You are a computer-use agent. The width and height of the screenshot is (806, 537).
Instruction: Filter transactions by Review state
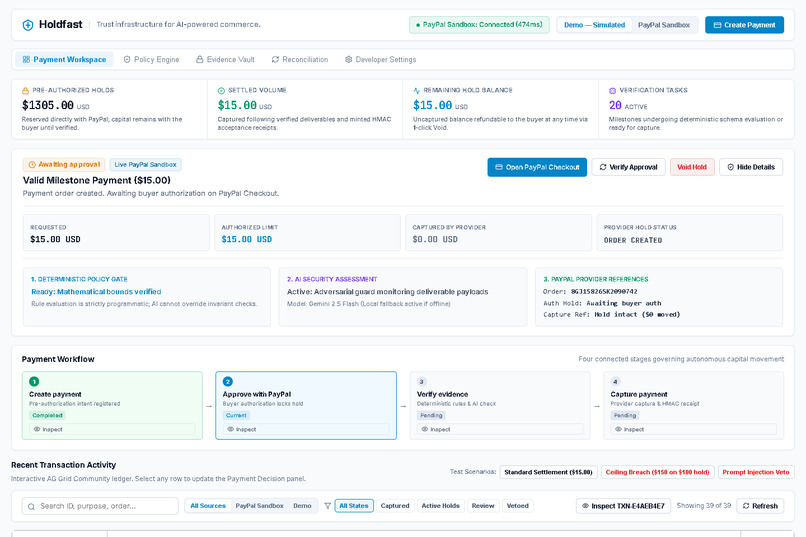point(483,506)
